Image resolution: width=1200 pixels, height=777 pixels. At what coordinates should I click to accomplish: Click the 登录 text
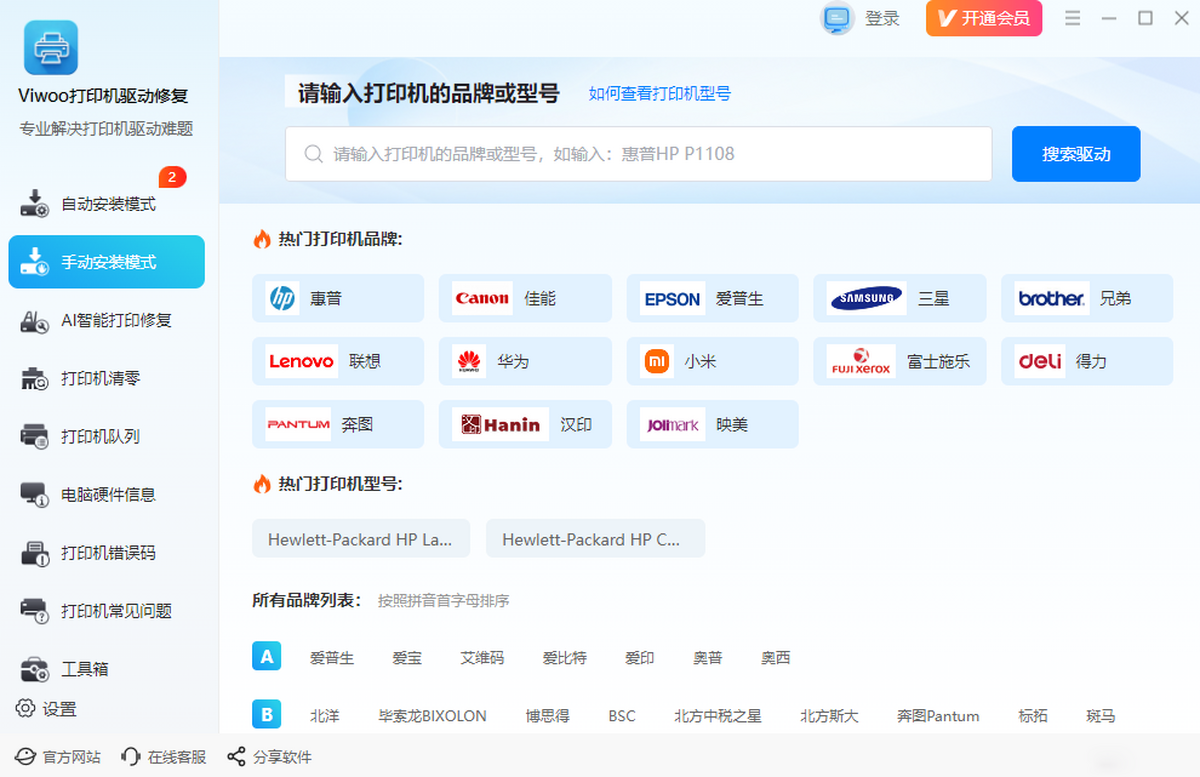pos(882,18)
